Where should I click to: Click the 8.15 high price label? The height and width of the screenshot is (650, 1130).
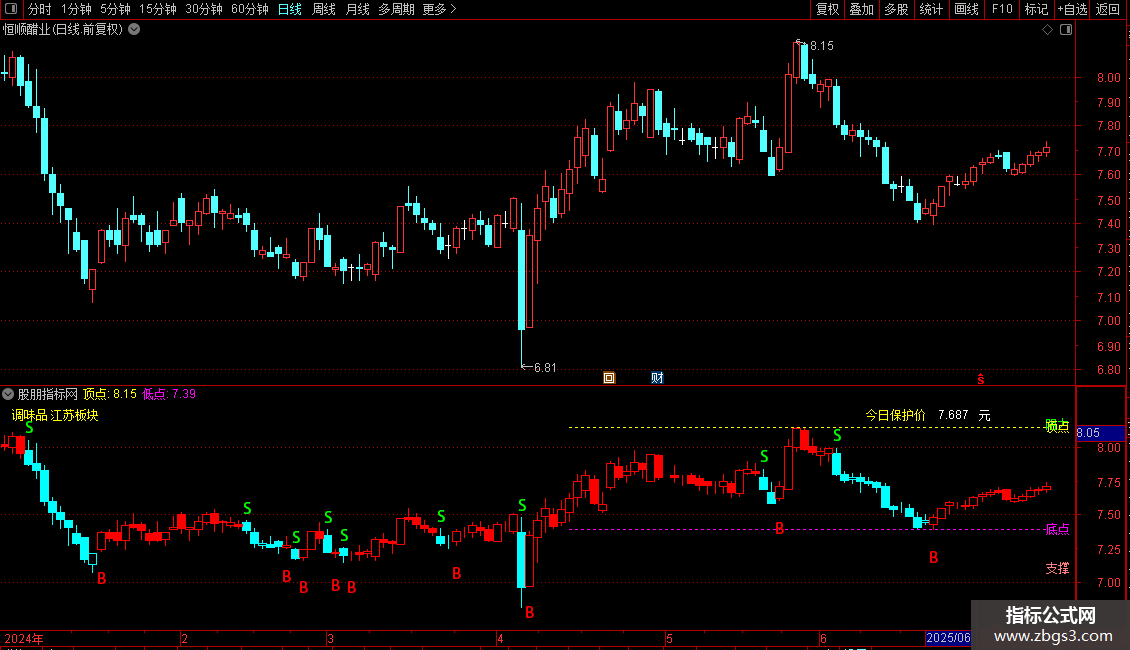click(822, 45)
